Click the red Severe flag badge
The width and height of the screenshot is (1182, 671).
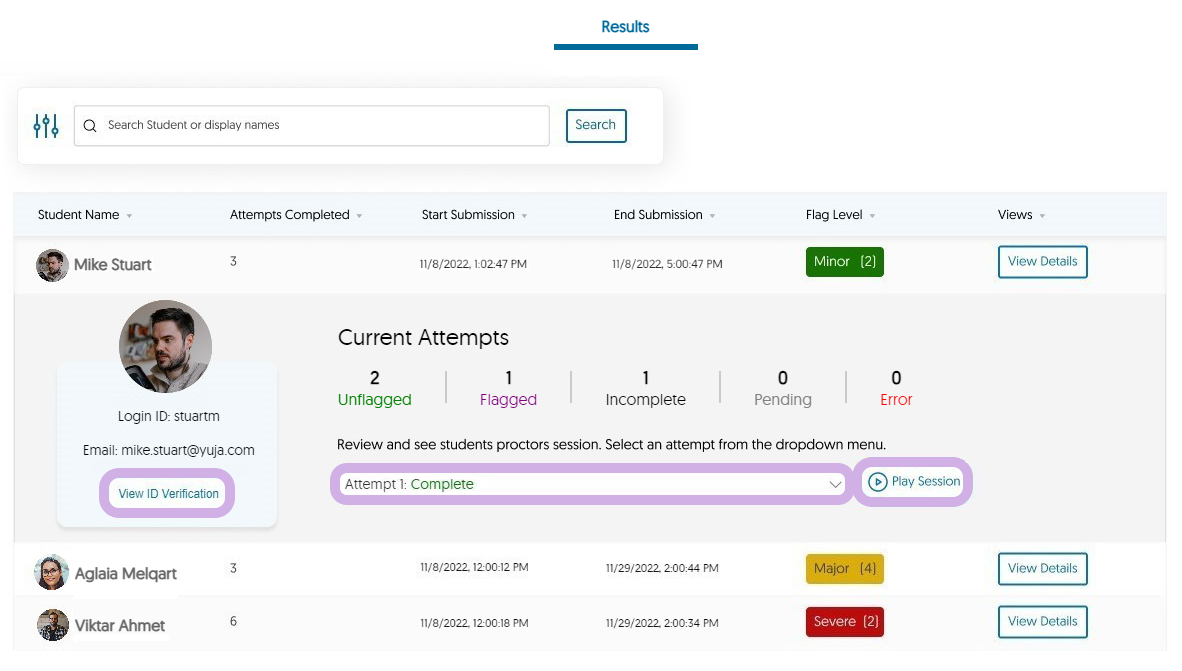pos(844,622)
